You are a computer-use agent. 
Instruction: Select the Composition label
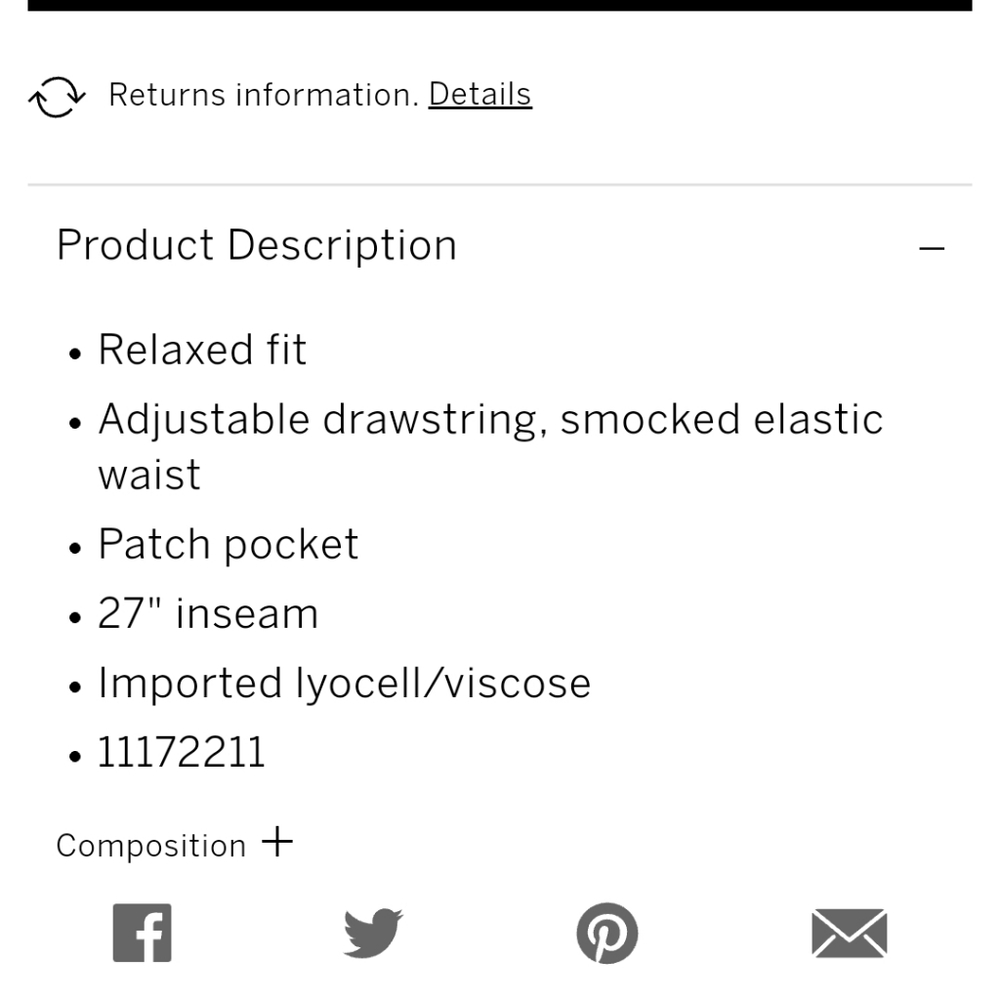[151, 846]
